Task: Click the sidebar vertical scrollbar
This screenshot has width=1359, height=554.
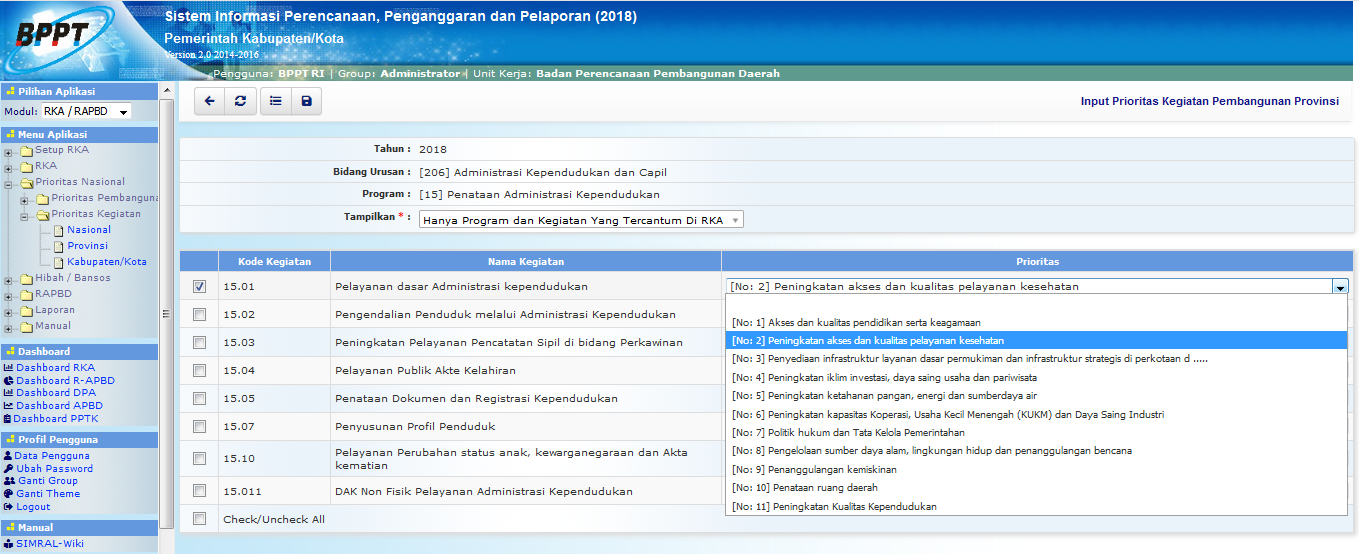Action: pos(167,300)
